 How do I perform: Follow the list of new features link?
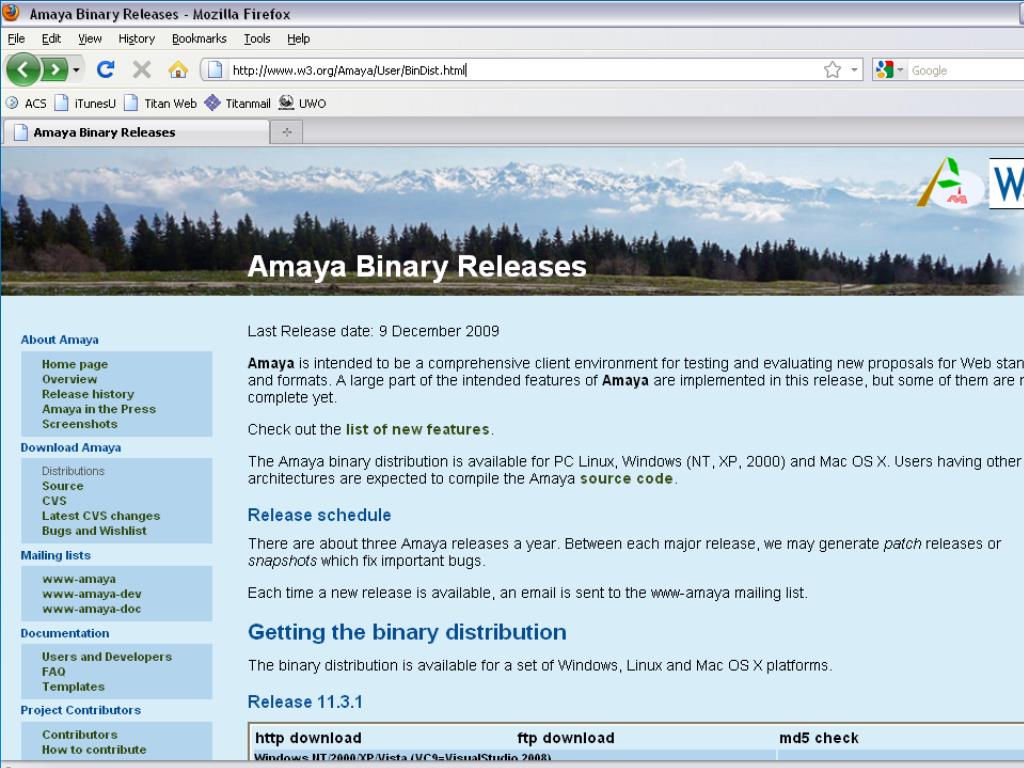coord(417,430)
